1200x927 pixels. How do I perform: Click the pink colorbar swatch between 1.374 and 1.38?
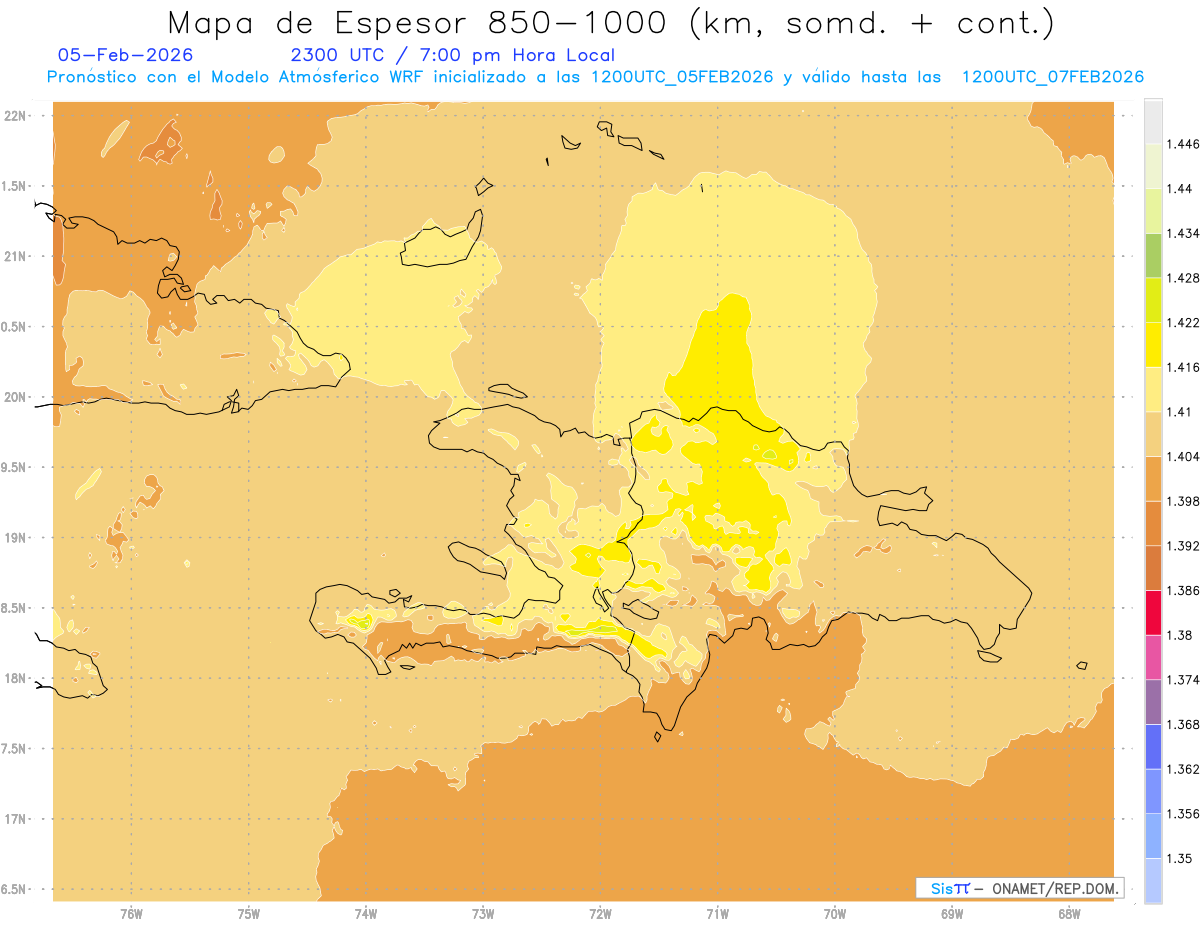tap(1153, 657)
